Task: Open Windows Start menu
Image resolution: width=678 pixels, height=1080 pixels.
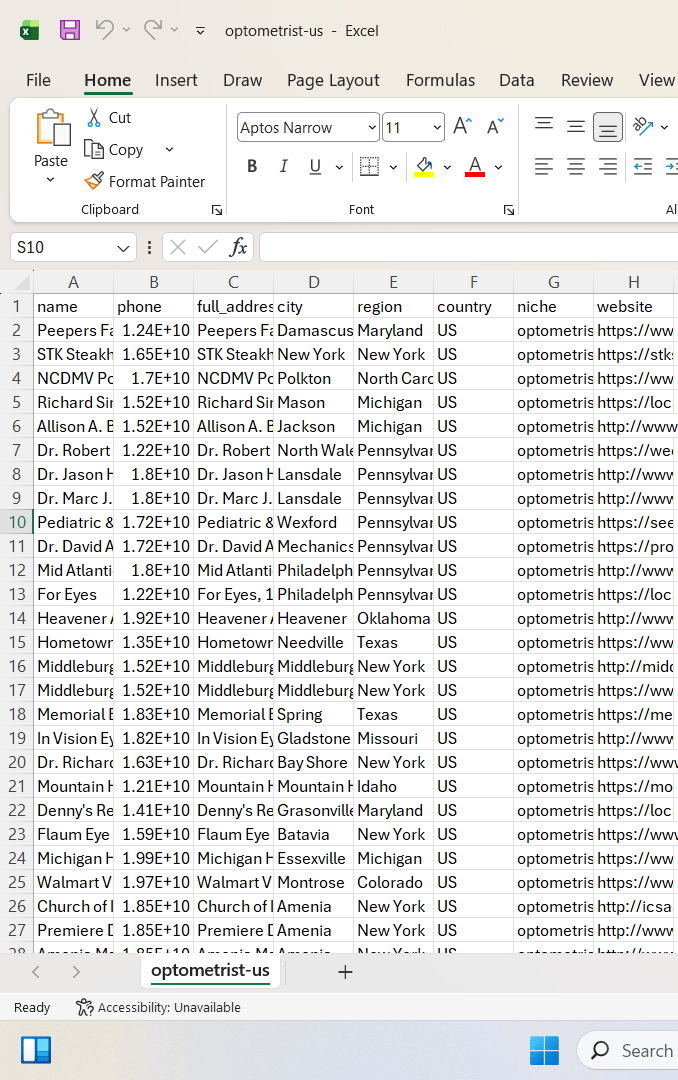Action: tap(544, 1050)
